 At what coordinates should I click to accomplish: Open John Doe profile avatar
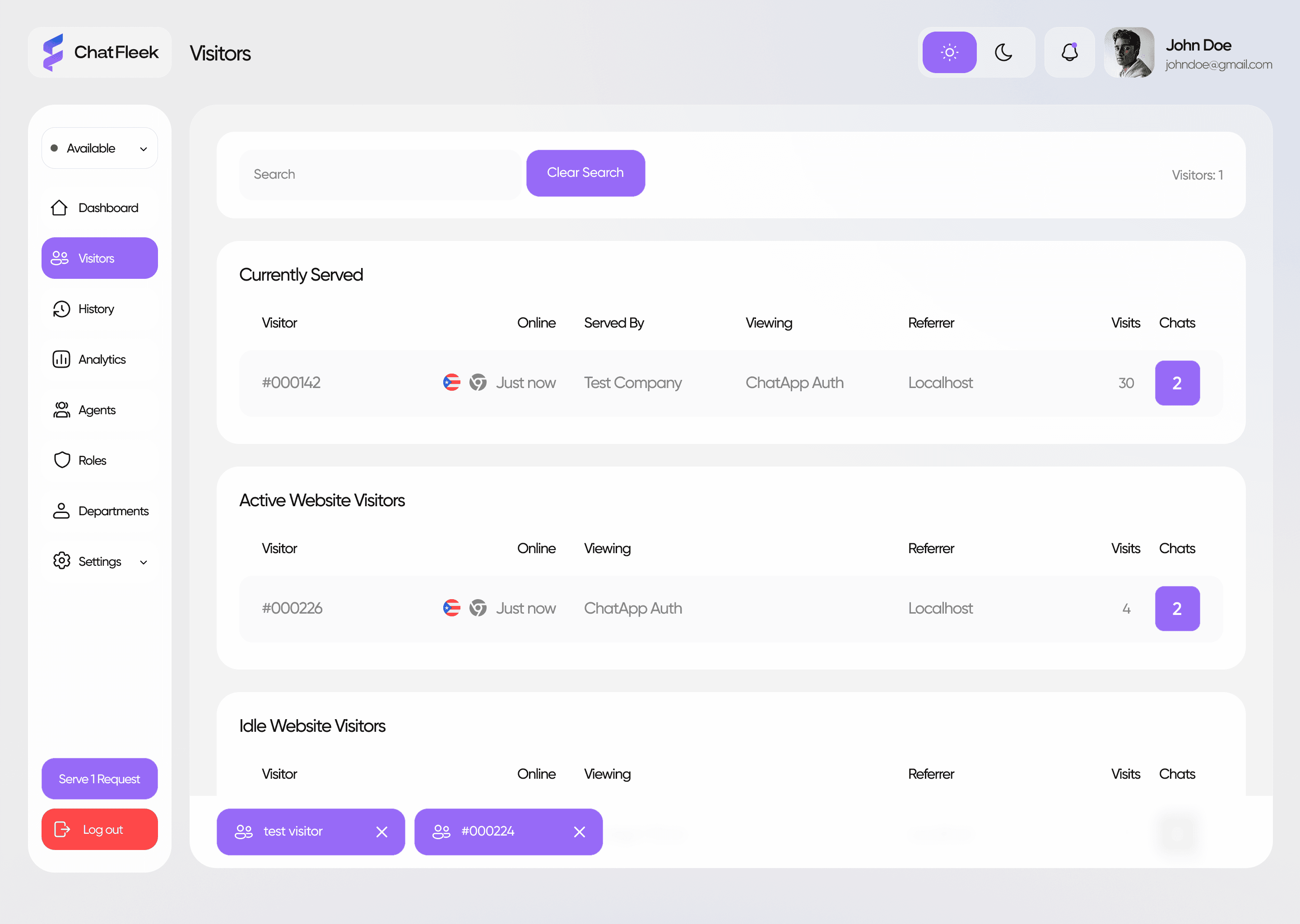1128,52
